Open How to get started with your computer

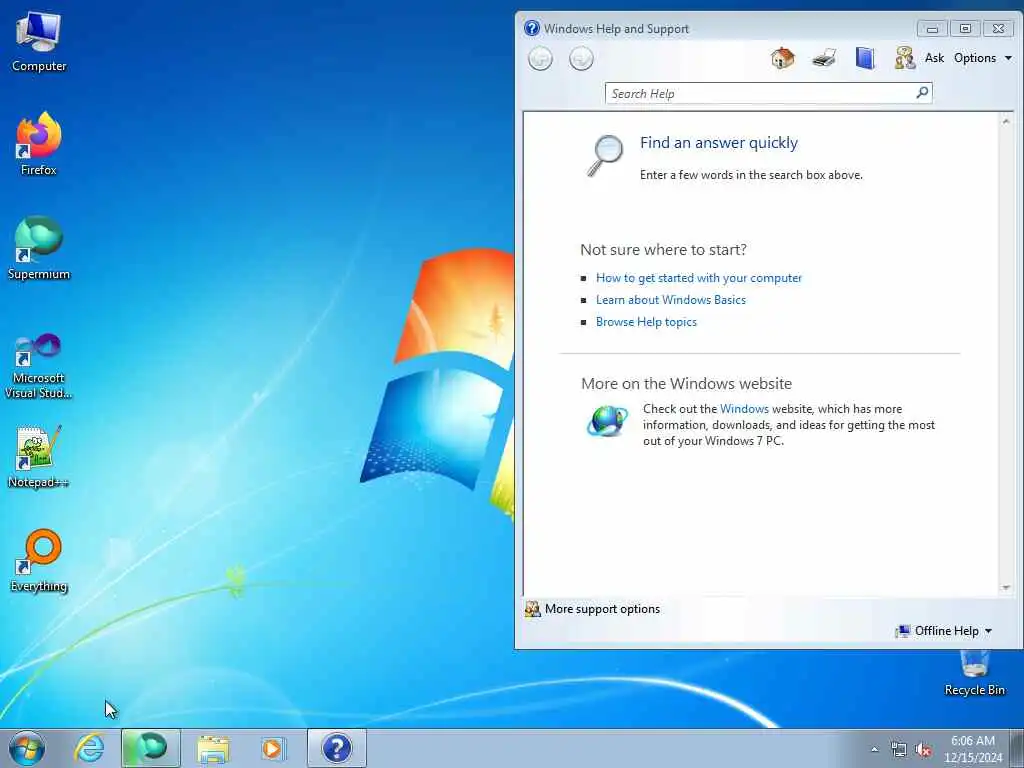[698, 278]
